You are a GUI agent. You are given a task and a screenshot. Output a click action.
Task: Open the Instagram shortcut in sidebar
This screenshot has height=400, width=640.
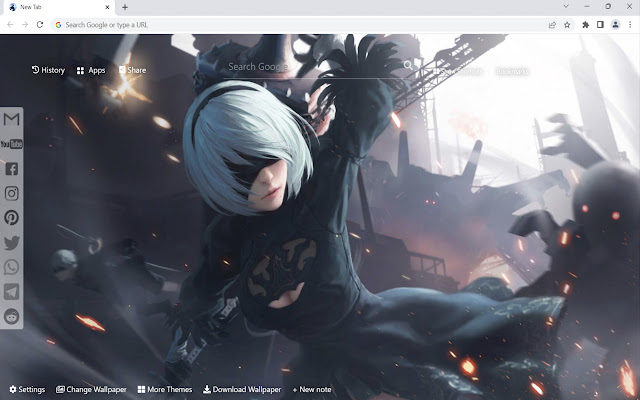(x=11, y=193)
